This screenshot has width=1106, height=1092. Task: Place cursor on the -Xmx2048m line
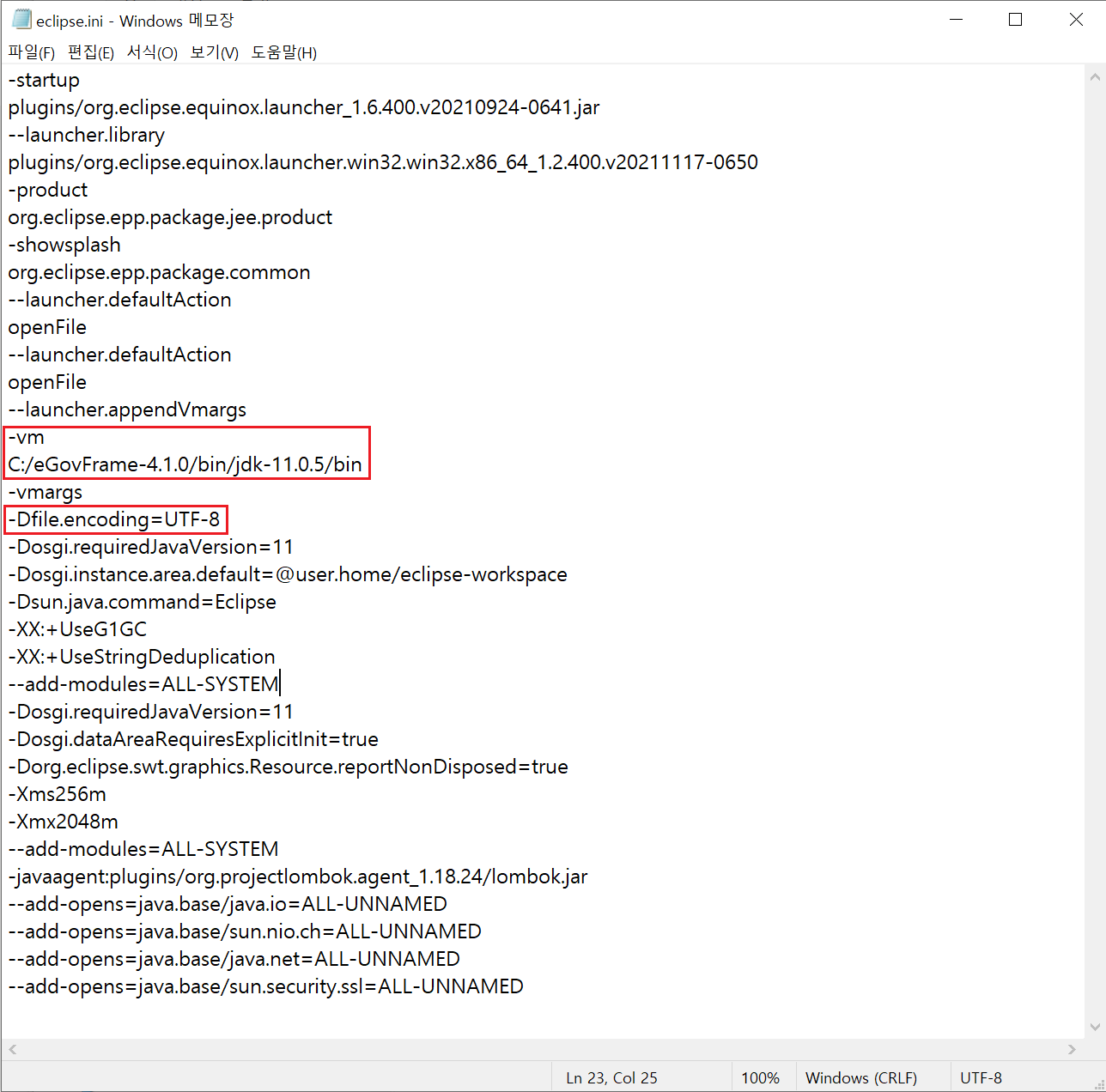click(x=64, y=822)
